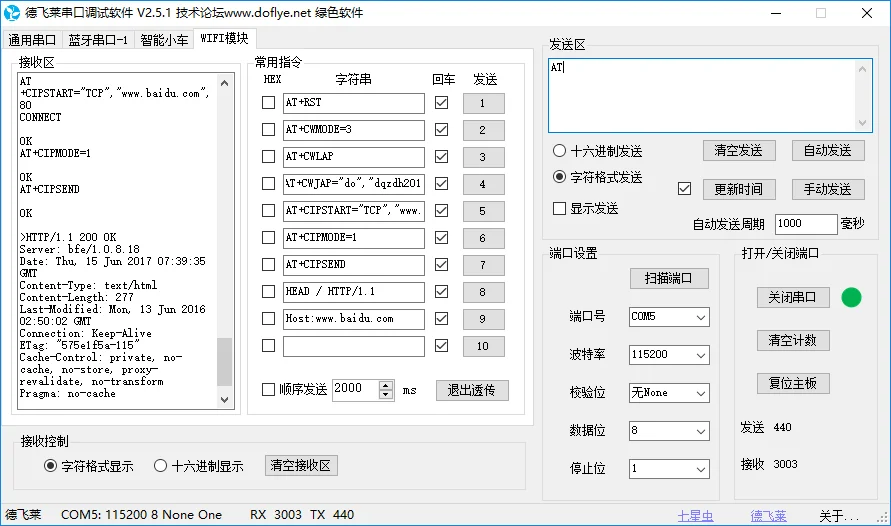The image size is (891, 526).
Task: Send command 1 AT+RST
Action: [x=483, y=103]
